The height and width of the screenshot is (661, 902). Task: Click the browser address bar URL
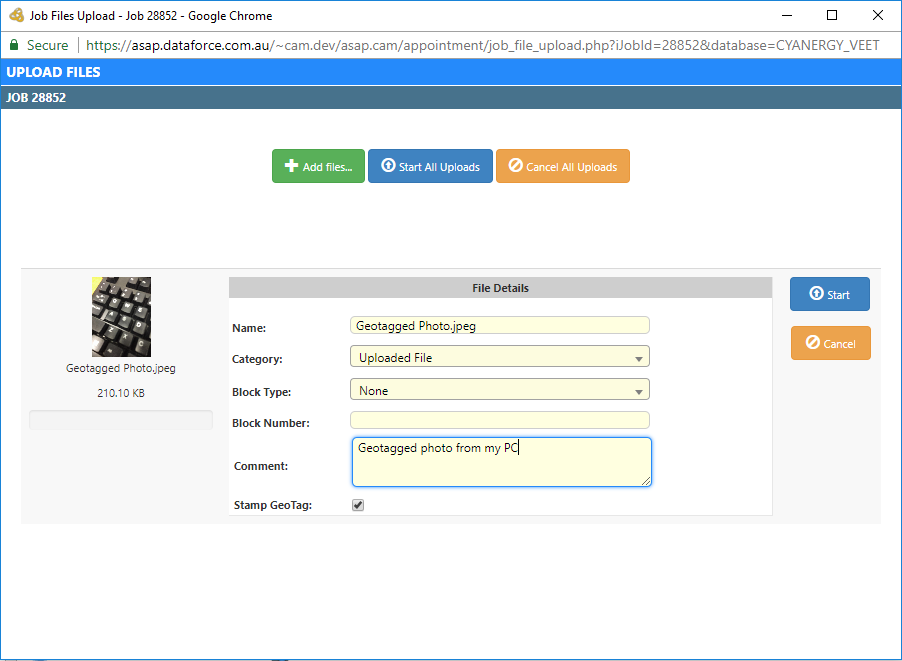point(480,45)
